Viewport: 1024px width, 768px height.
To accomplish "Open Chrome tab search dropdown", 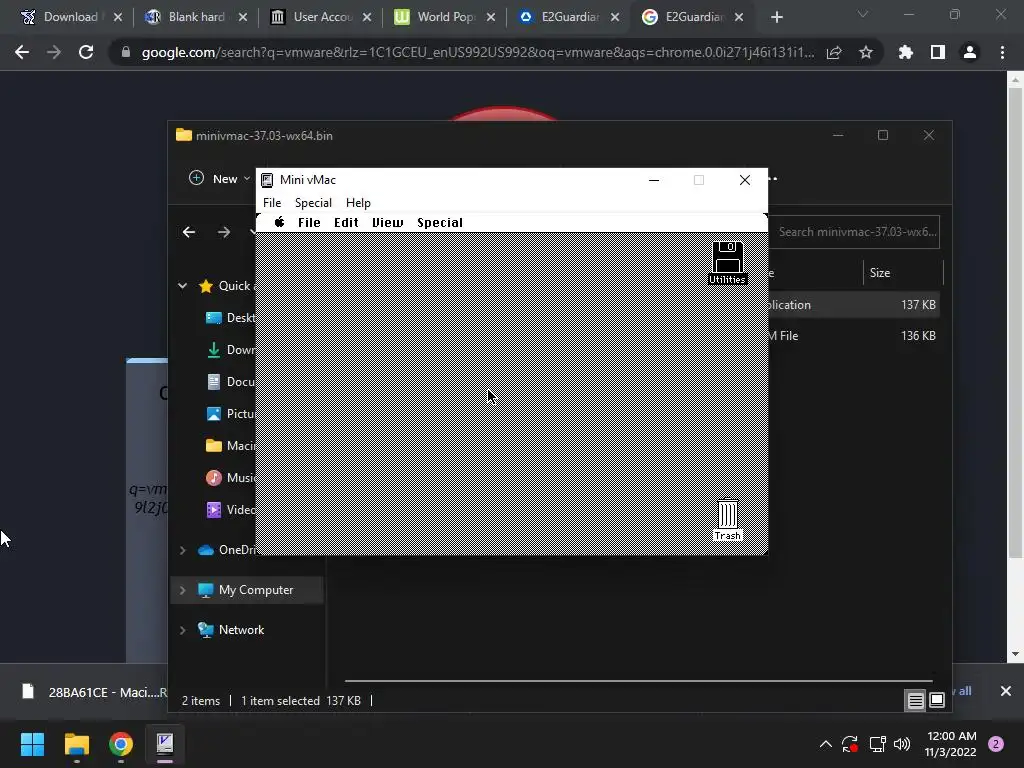I will 863,14.
